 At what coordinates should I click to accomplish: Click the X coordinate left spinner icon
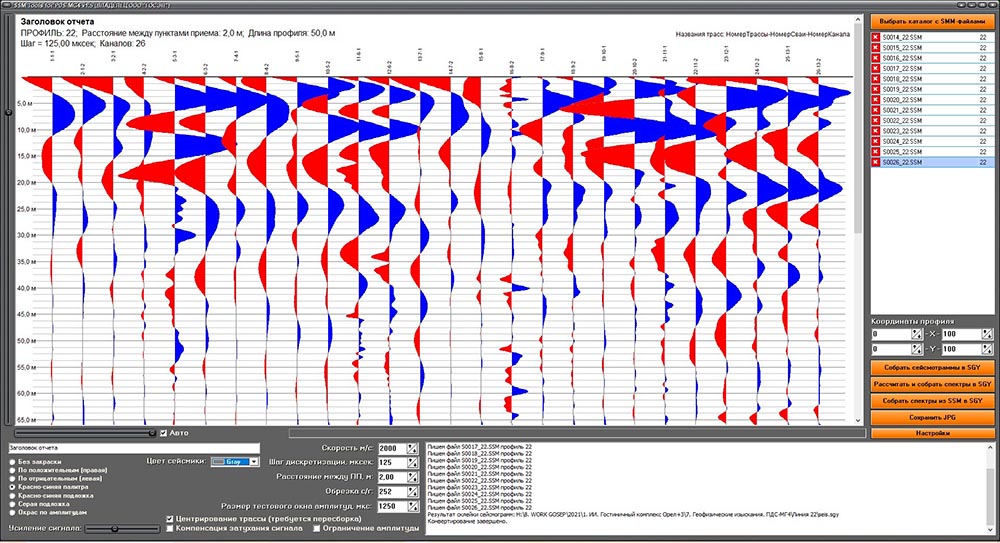(x=916, y=334)
